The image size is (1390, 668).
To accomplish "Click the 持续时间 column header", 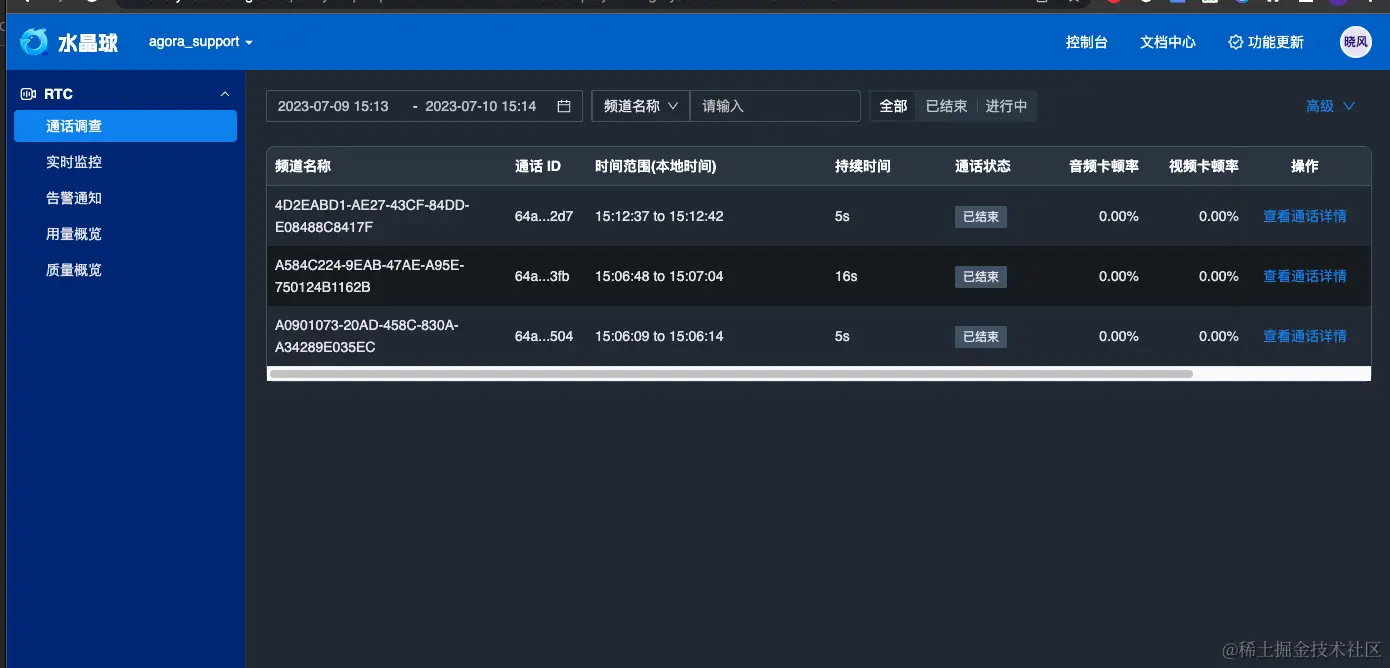I will [x=863, y=166].
